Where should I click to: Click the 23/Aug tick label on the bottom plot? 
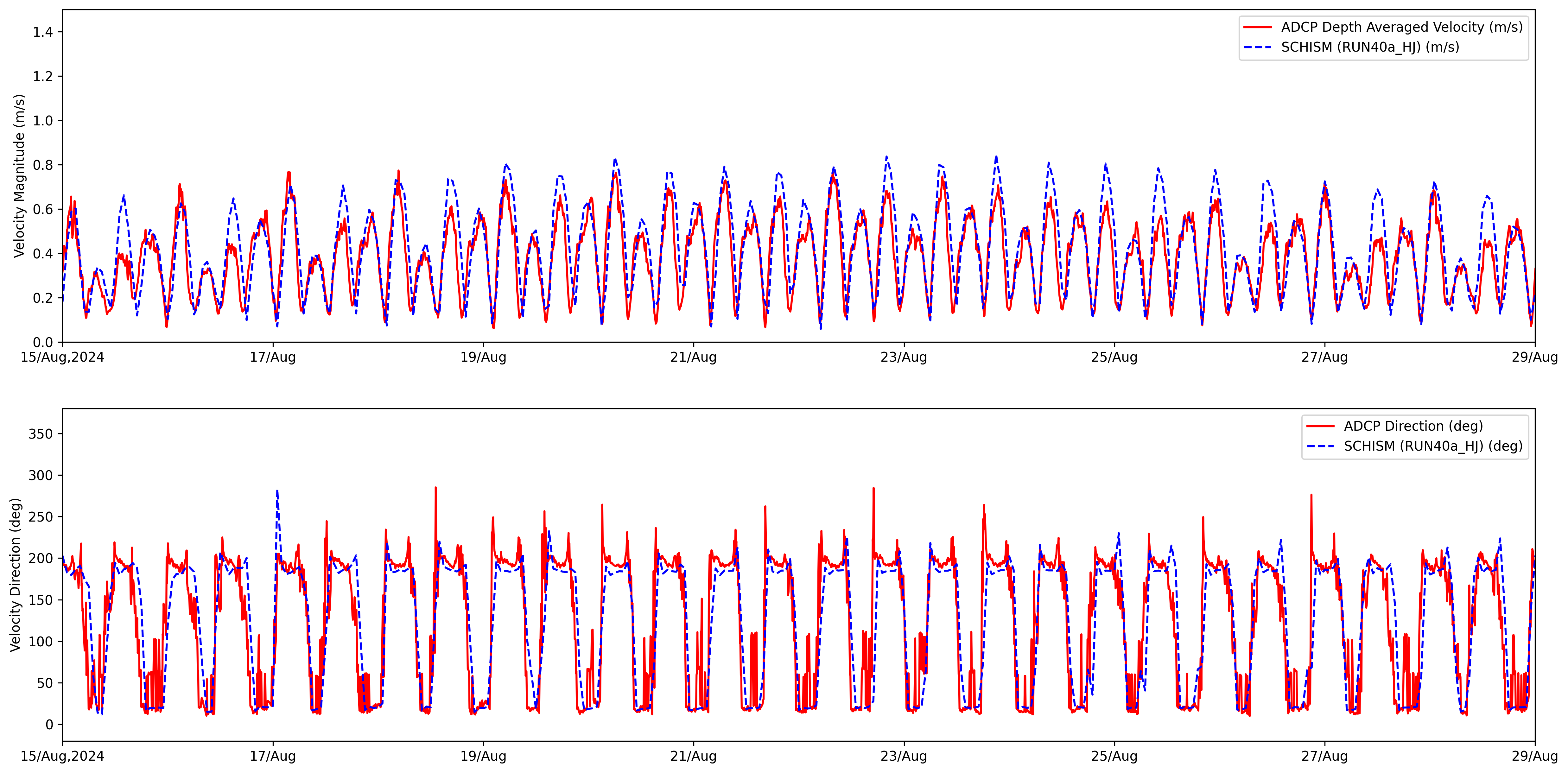pos(903,757)
